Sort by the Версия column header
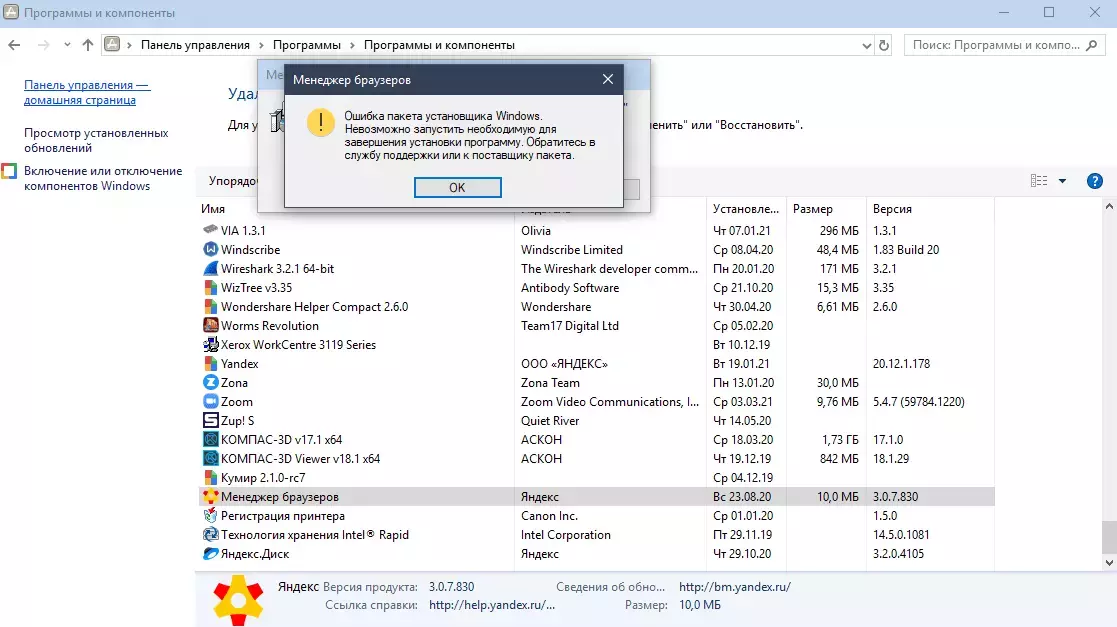The image size is (1117, 627). click(893, 209)
